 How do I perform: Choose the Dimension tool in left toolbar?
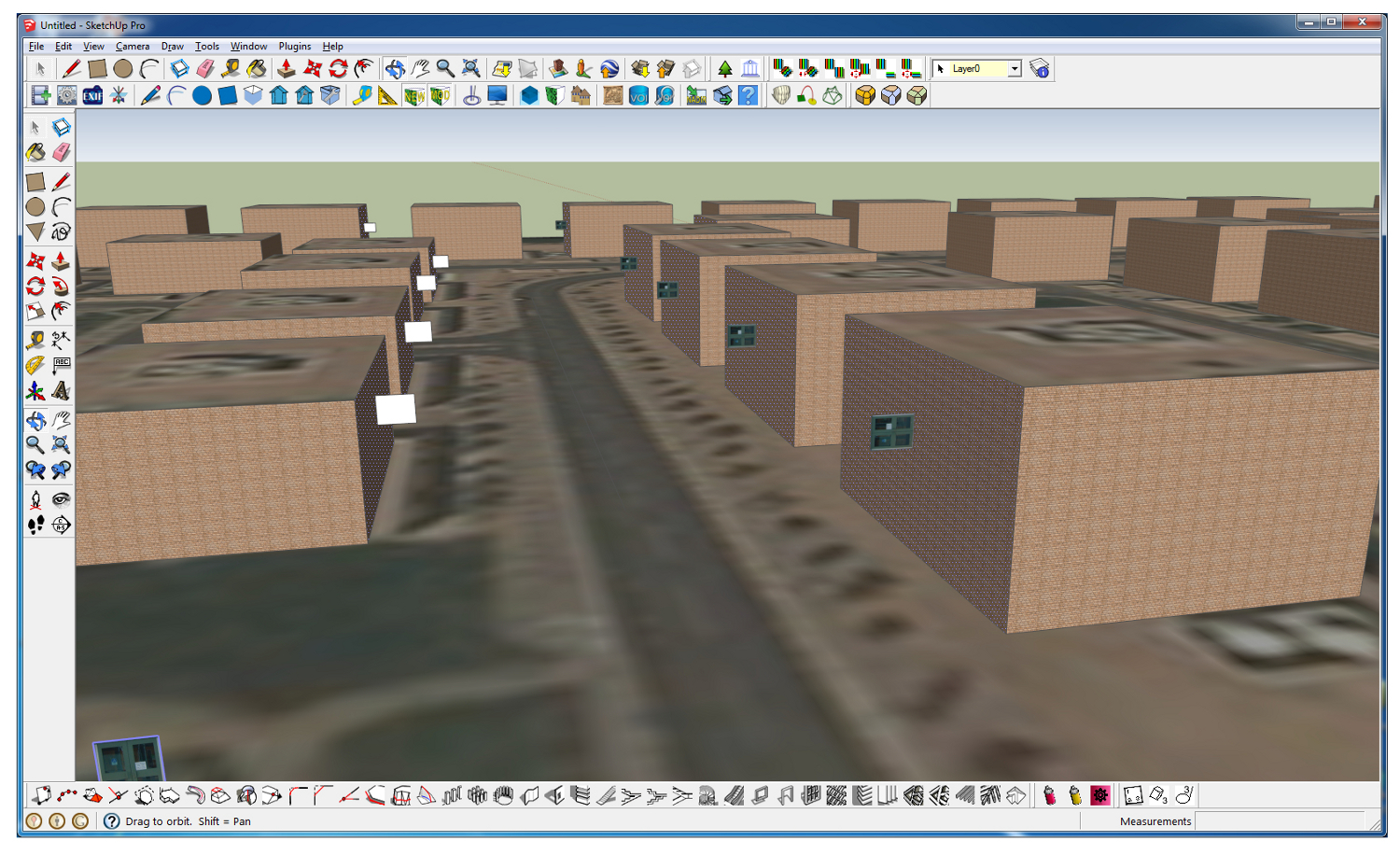[61, 340]
